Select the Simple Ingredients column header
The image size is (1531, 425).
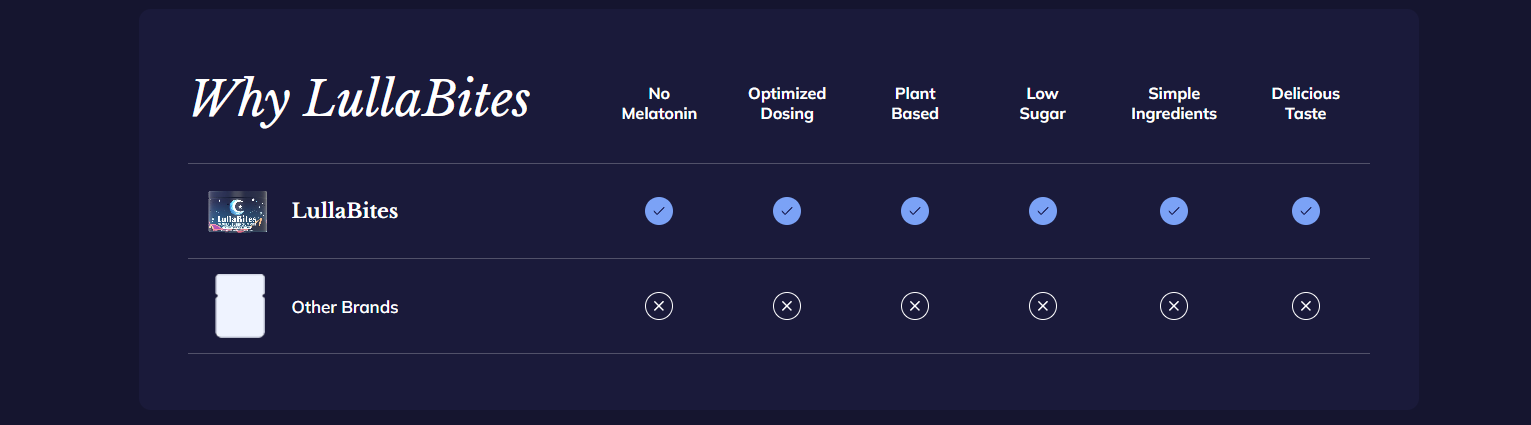pos(1174,103)
